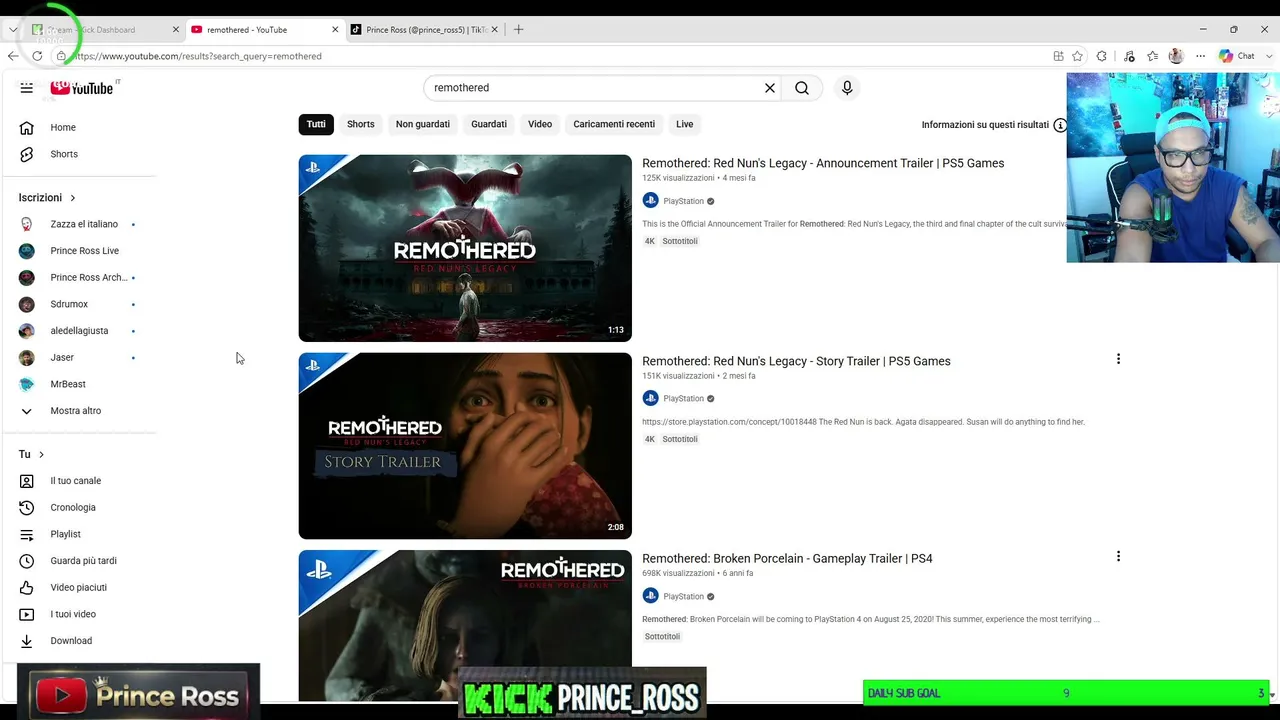The image size is (1280, 720).
Task: Open a new browser tab
Action: pos(518,30)
